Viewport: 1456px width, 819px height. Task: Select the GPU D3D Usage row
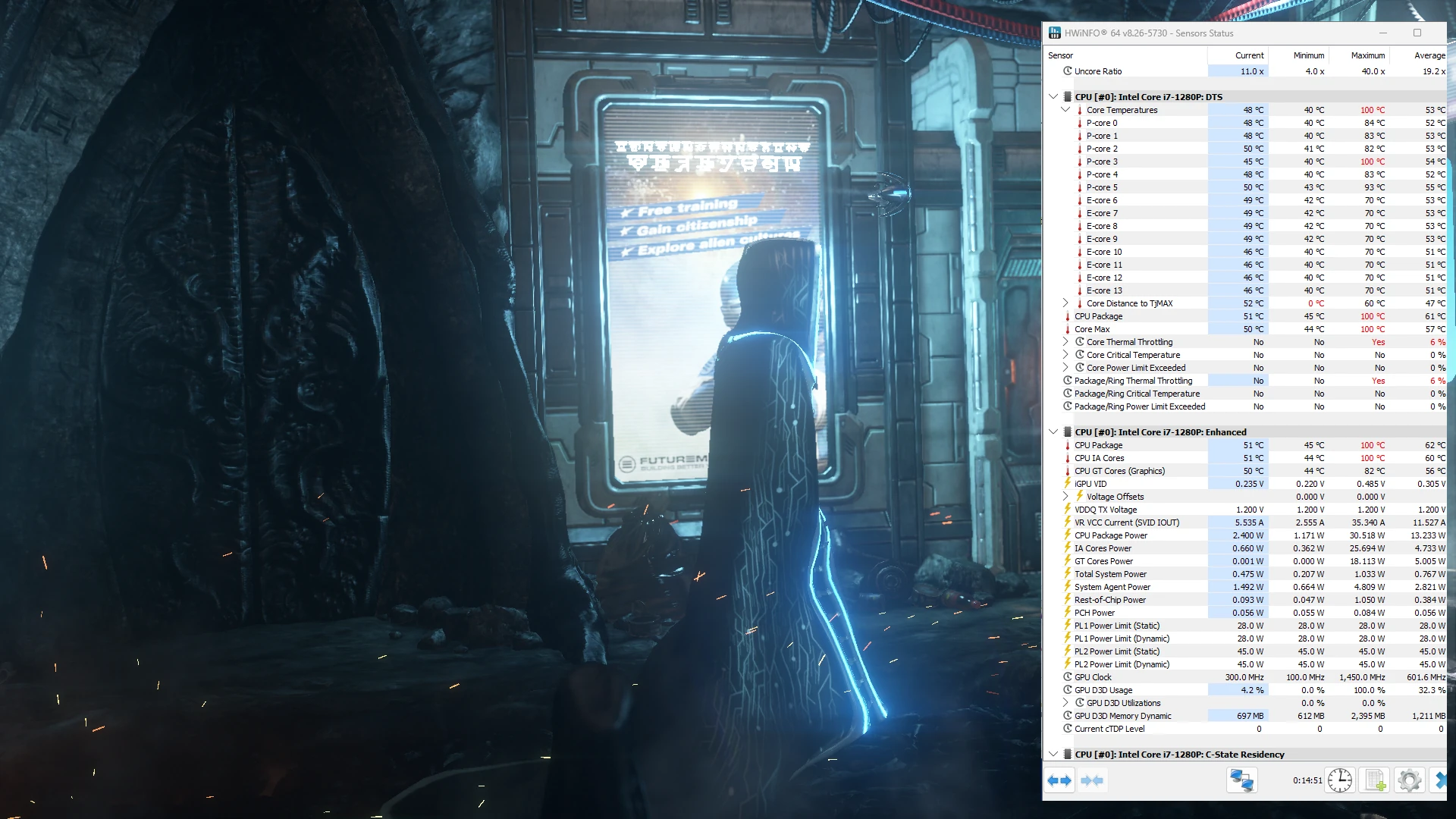click(1245, 690)
